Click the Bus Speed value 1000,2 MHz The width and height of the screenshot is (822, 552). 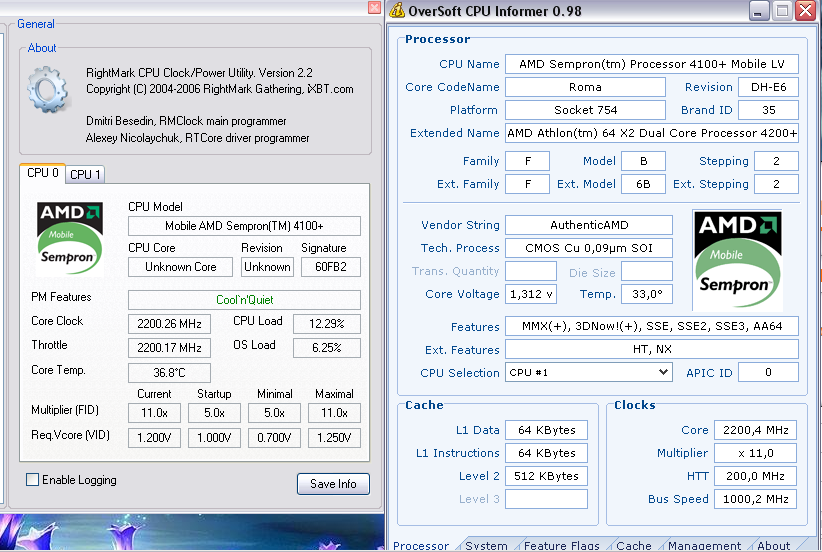click(x=755, y=499)
